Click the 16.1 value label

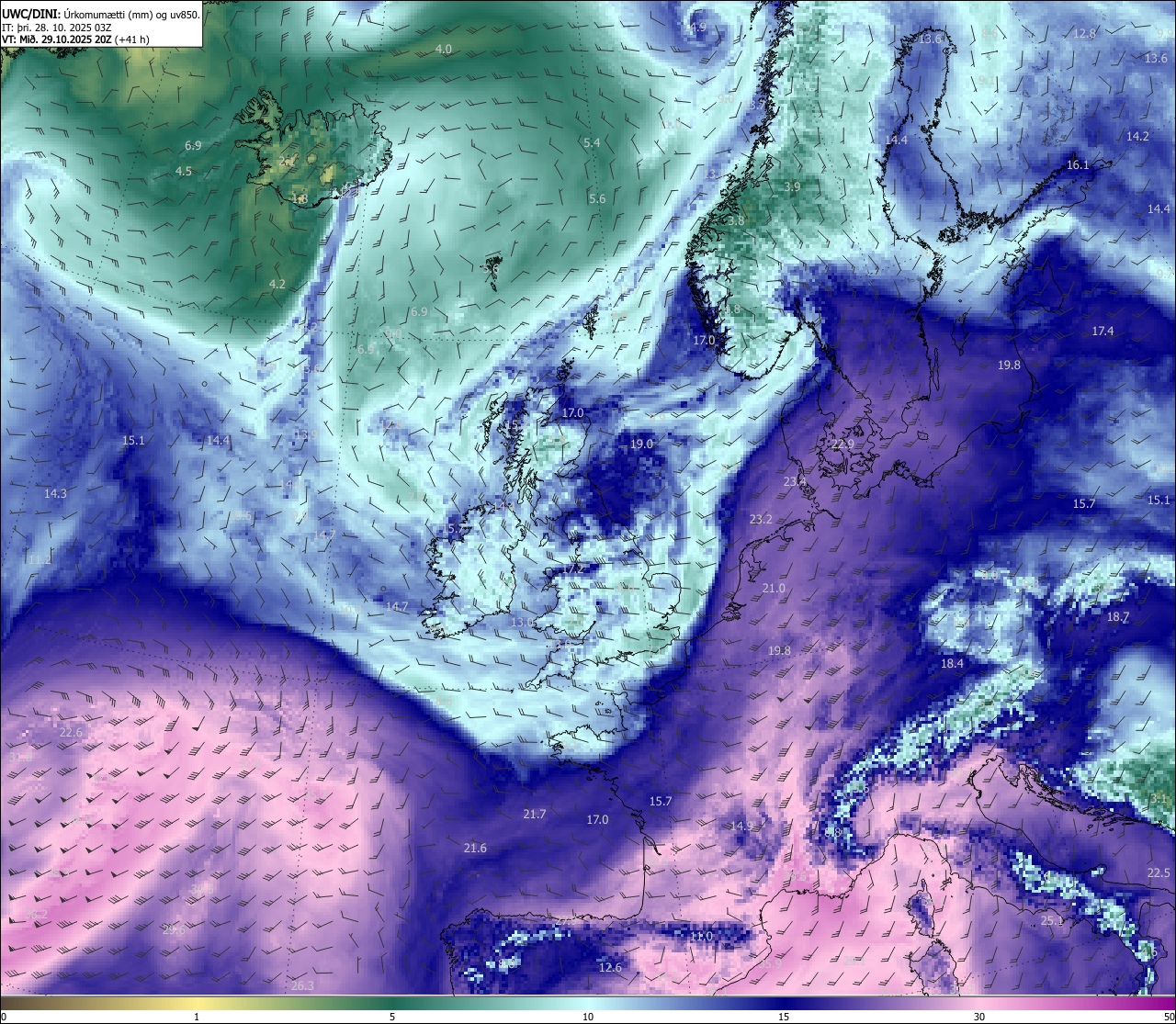pyautogui.click(x=1078, y=165)
